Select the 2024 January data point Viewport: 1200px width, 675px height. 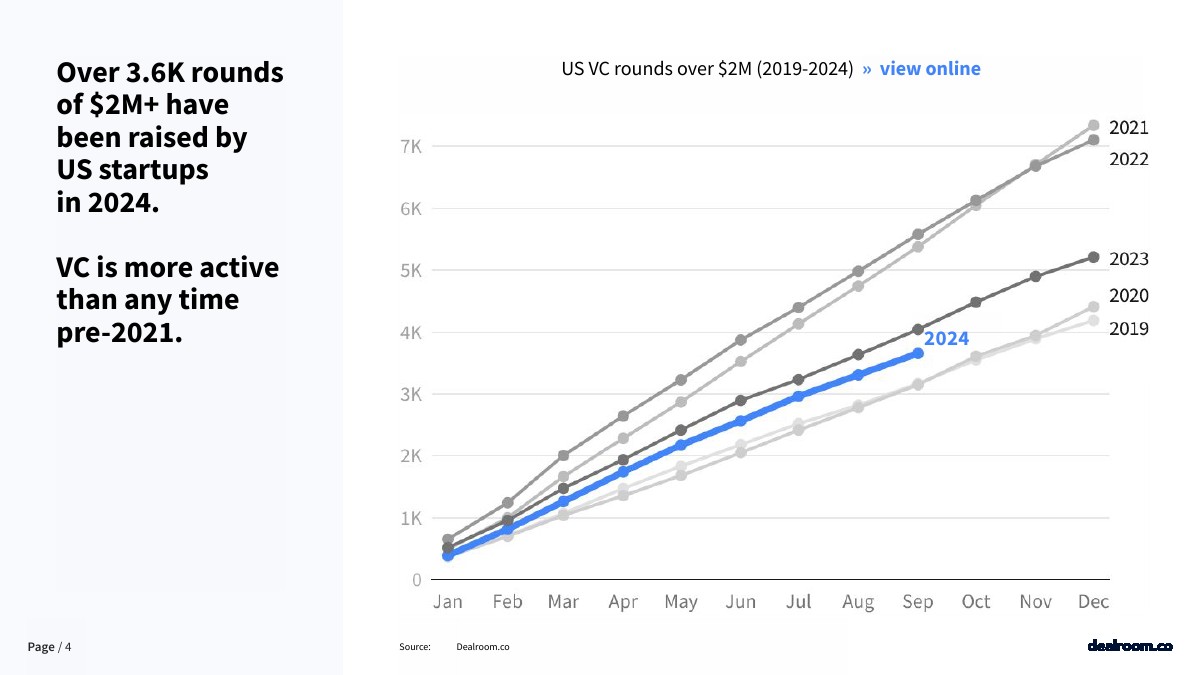448,555
